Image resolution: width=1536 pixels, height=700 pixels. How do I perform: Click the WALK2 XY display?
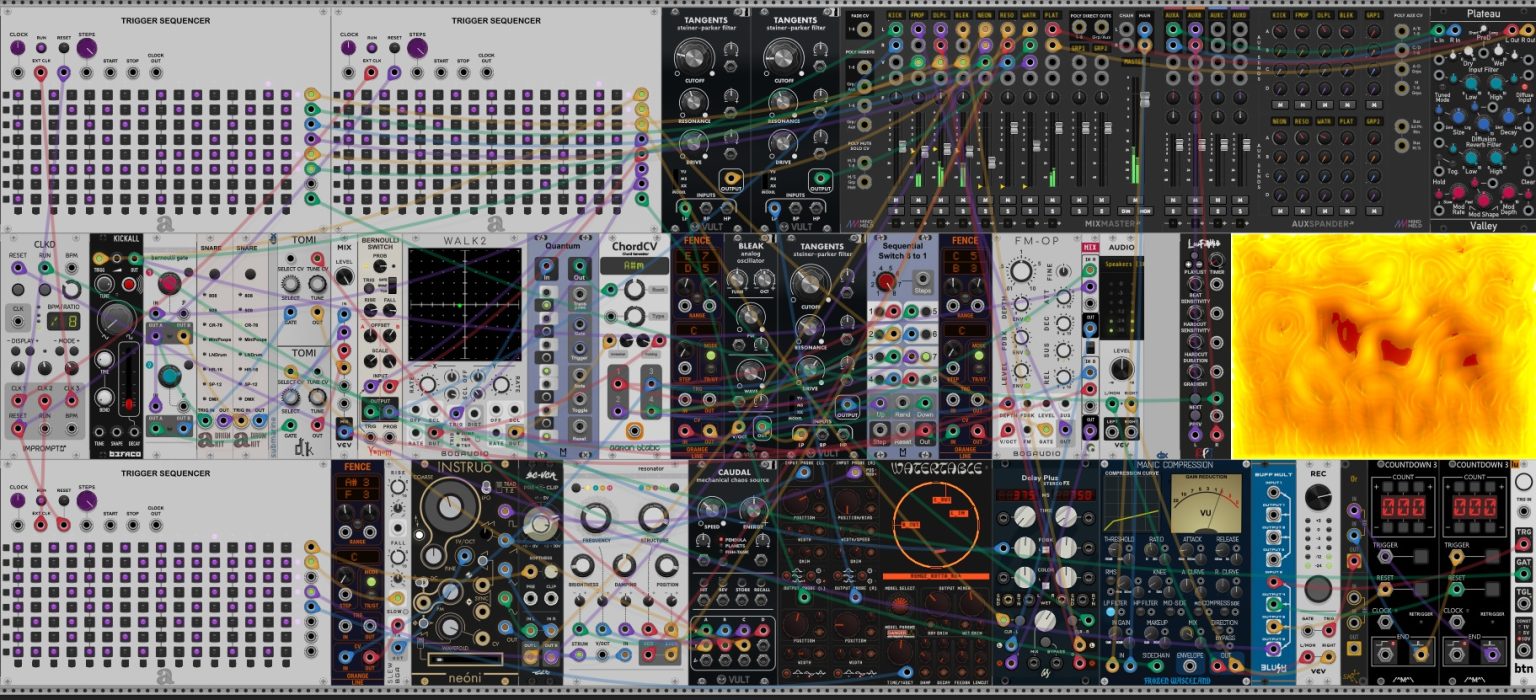[x=465, y=305]
